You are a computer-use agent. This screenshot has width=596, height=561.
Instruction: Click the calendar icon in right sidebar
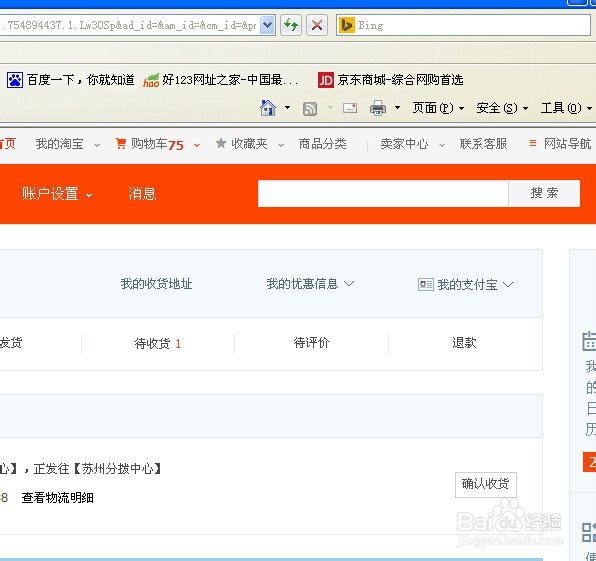click(590, 341)
